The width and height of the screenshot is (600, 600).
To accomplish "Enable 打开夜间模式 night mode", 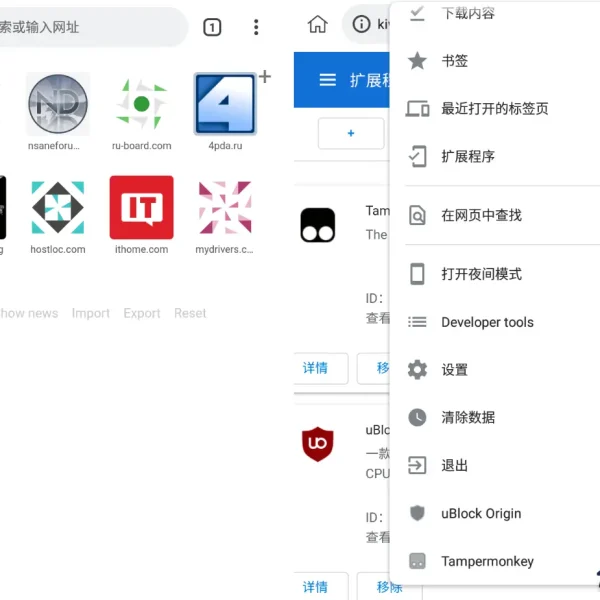I will coord(481,274).
